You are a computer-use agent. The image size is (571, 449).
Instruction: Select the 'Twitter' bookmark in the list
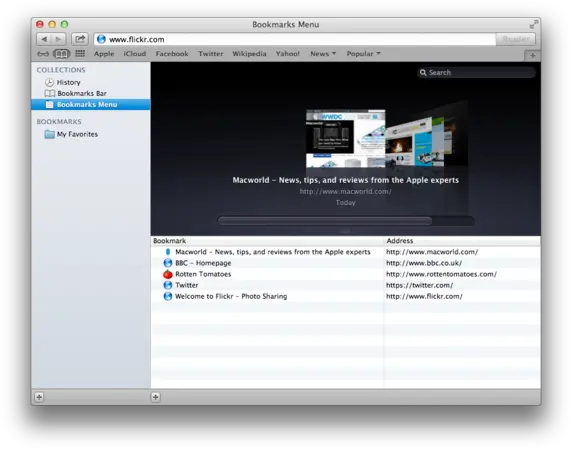click(x=187, y=285)
